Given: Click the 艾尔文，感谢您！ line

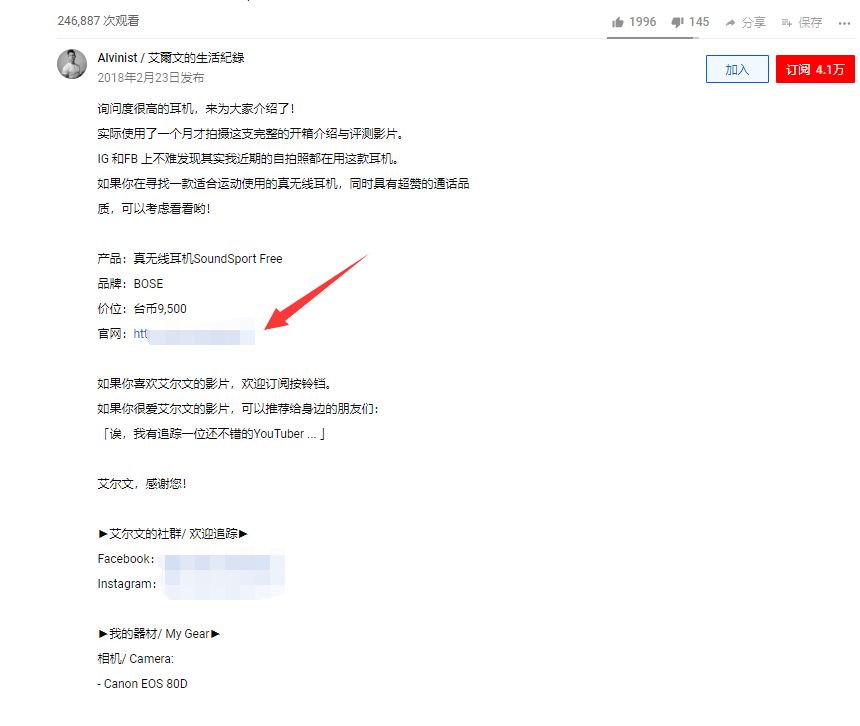Looking at the screenshot, I should (x=142, y=484).
